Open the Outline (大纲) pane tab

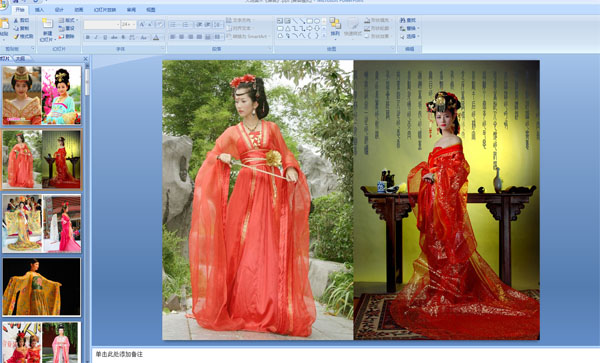click(21, 59)
